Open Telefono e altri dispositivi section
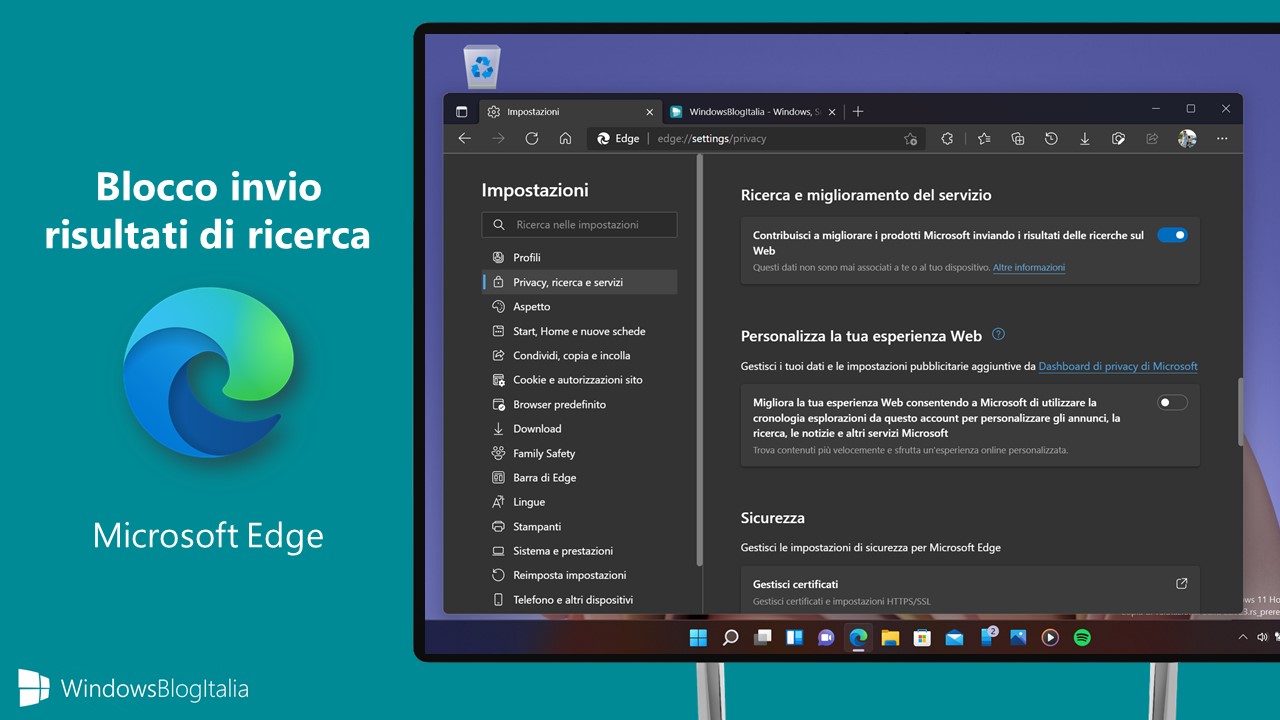 pos(579,600)
